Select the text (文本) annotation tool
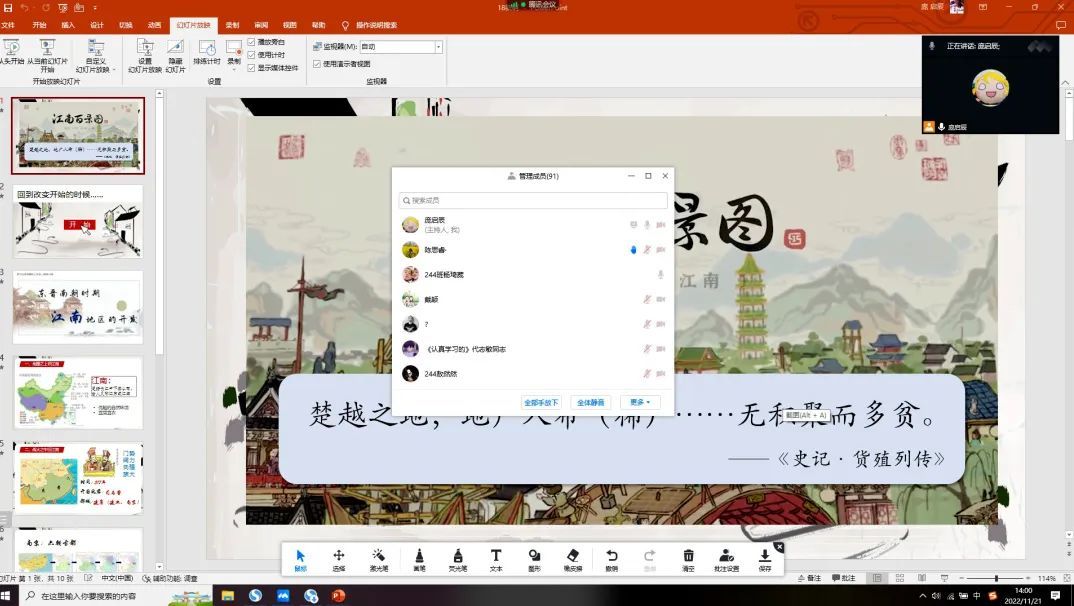 pyautogui.click(x=495, y=557)
